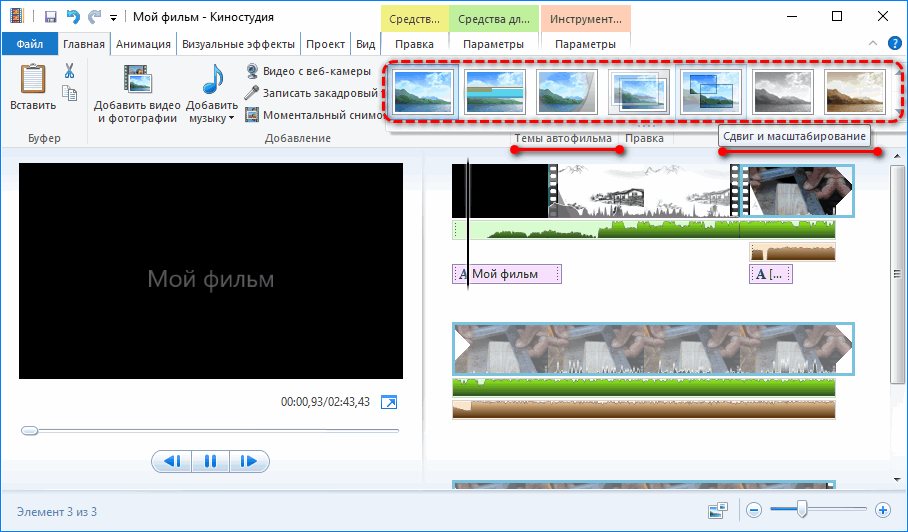
Task: Collapse the ribbon using the chevron
Action: pyautogui.click(x=873, y=44)
